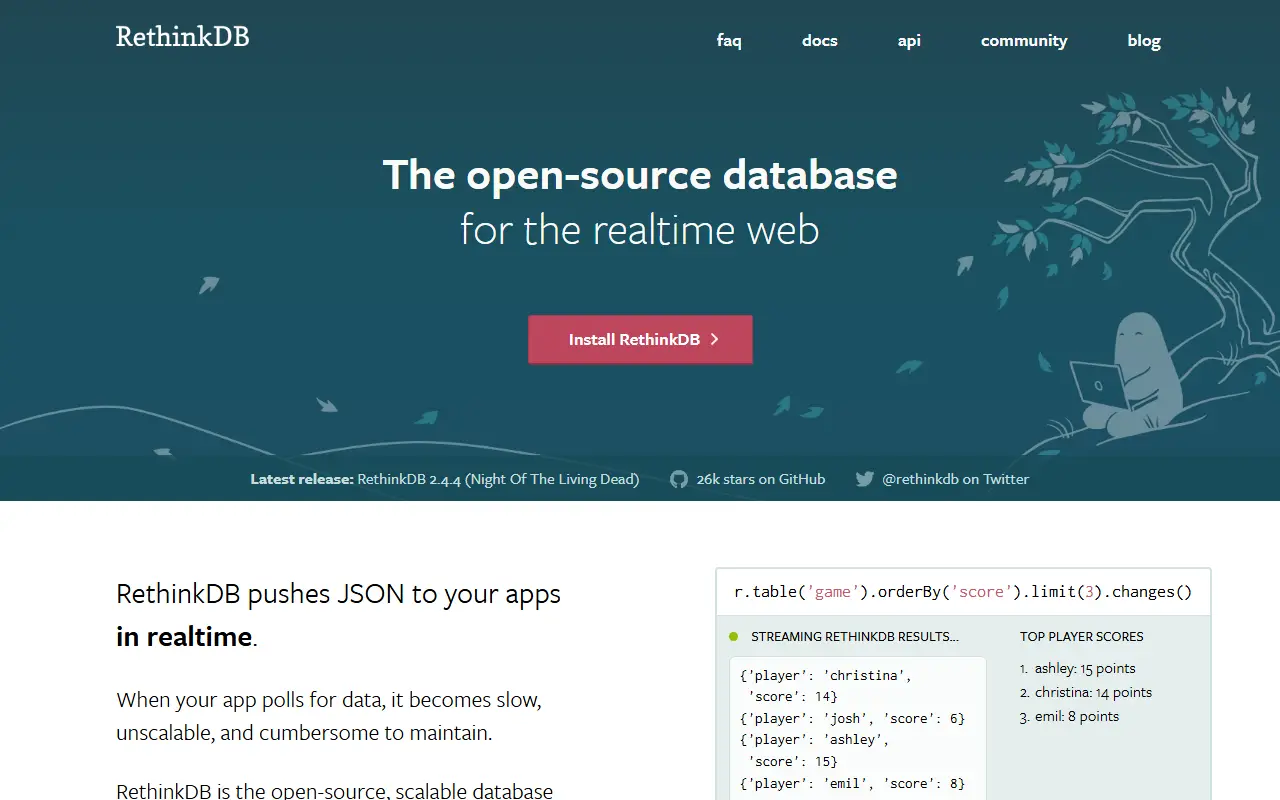Image resolution: width=1280 pixels, height=800 pixels.
Task: Click the query code r.table('game') box
Action: click(x=963, y=592)
